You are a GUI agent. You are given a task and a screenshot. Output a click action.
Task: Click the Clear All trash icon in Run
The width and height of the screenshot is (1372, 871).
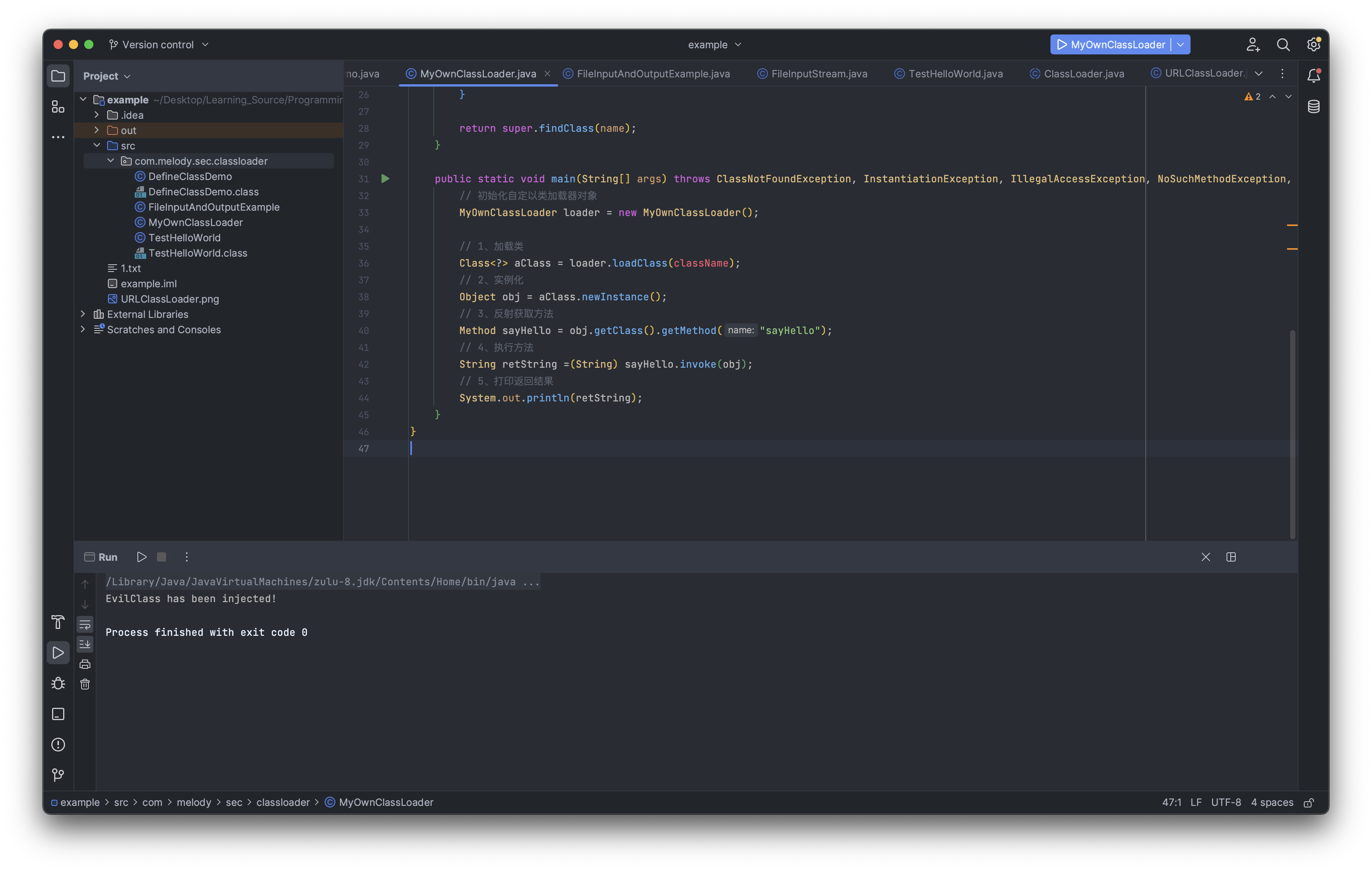click(85, 684)
